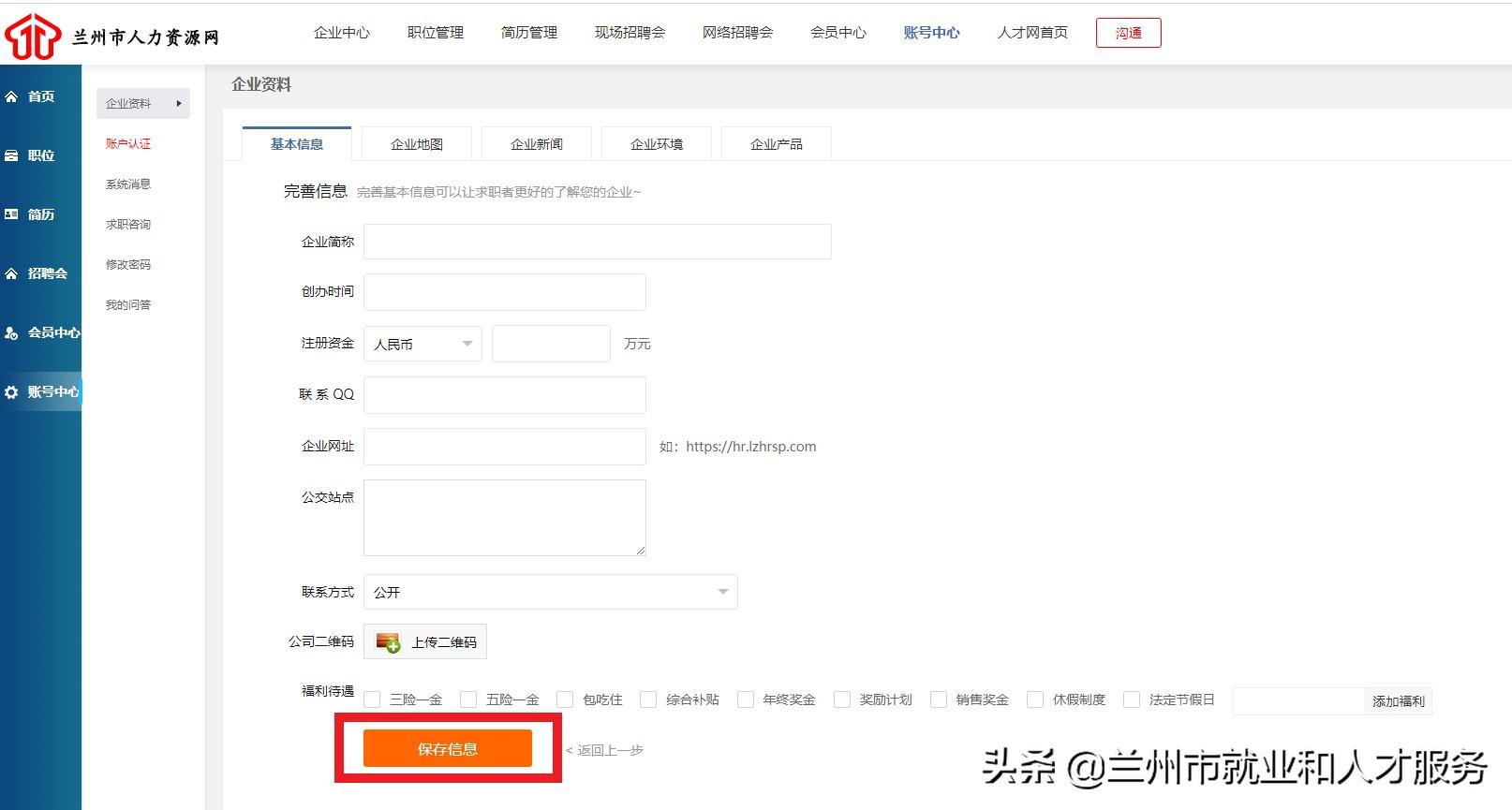Click the resume icon beside 简历
The image size is (1512, 810).
click(11, 214)
